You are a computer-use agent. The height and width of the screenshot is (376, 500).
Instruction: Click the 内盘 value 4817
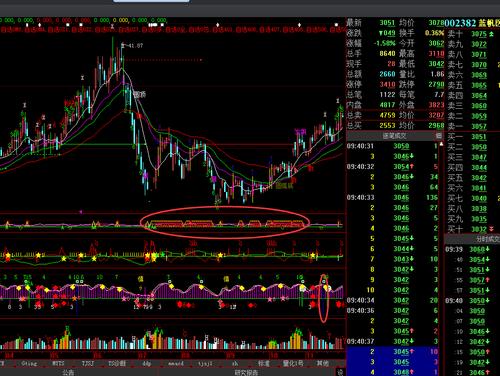click(x=387, y=105)
